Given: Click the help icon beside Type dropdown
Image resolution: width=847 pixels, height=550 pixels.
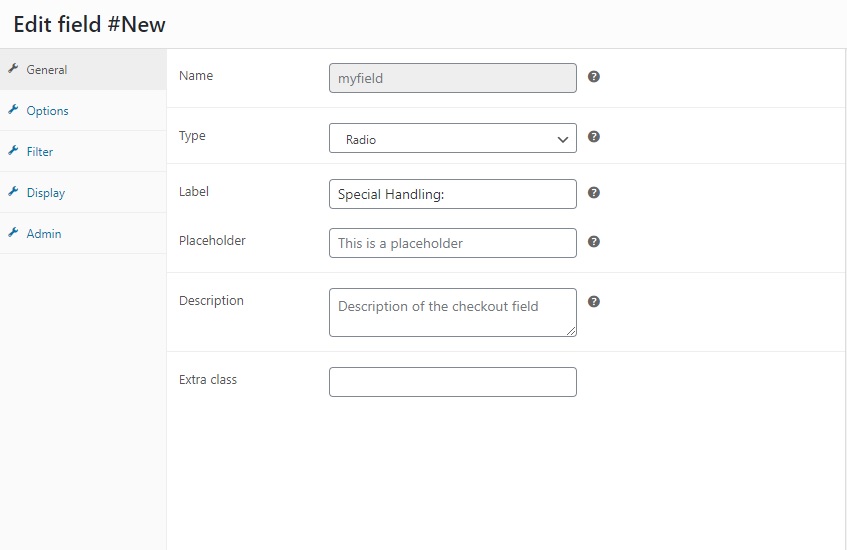Looking at the screenshot, I should pyautogui.click(x=594, y=137).
